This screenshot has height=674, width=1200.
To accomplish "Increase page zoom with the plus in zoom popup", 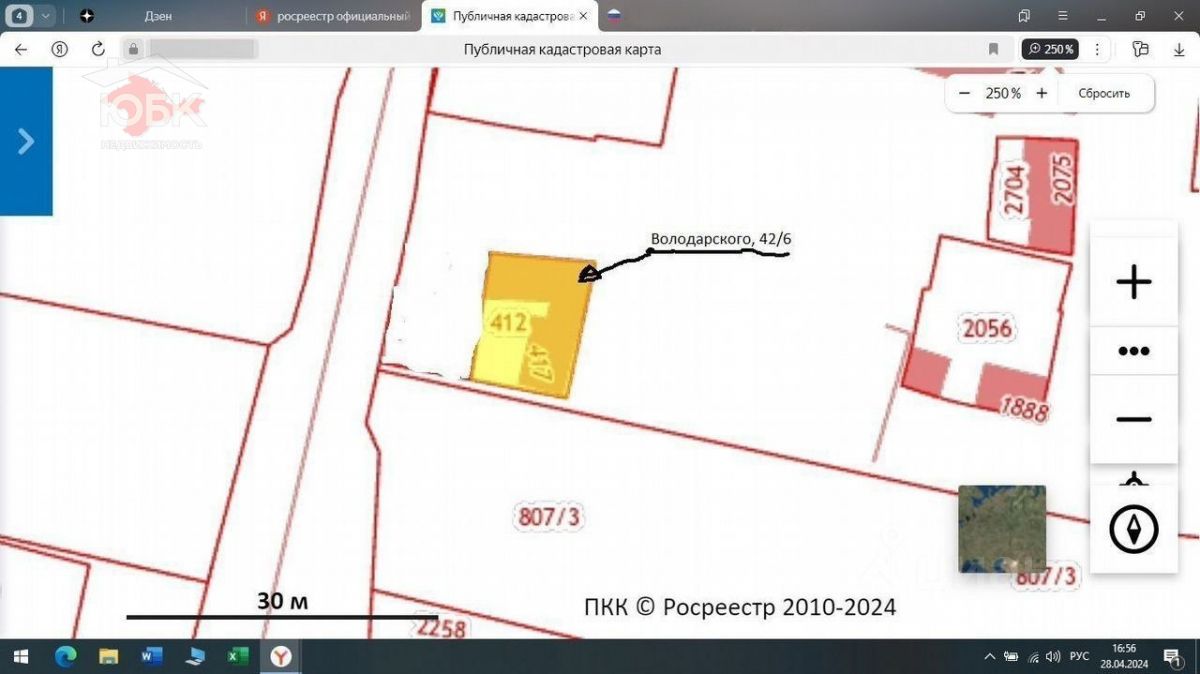I will tap(1041, 93).
